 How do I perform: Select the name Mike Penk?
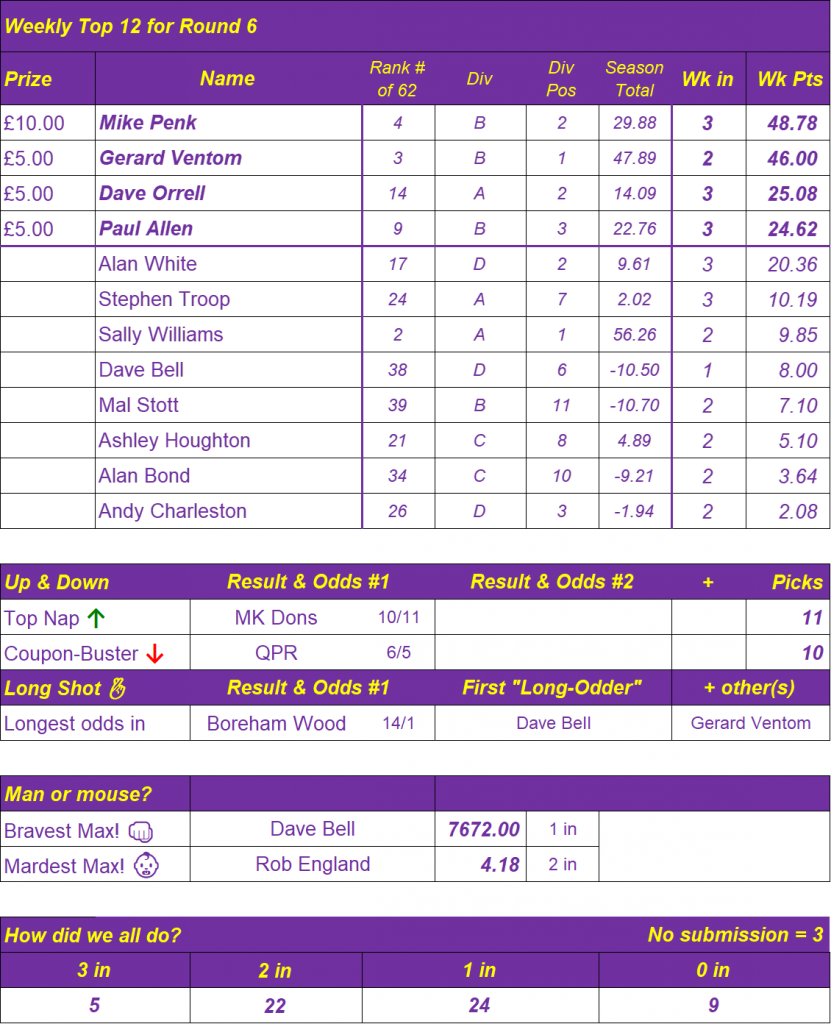pos(148,122)
